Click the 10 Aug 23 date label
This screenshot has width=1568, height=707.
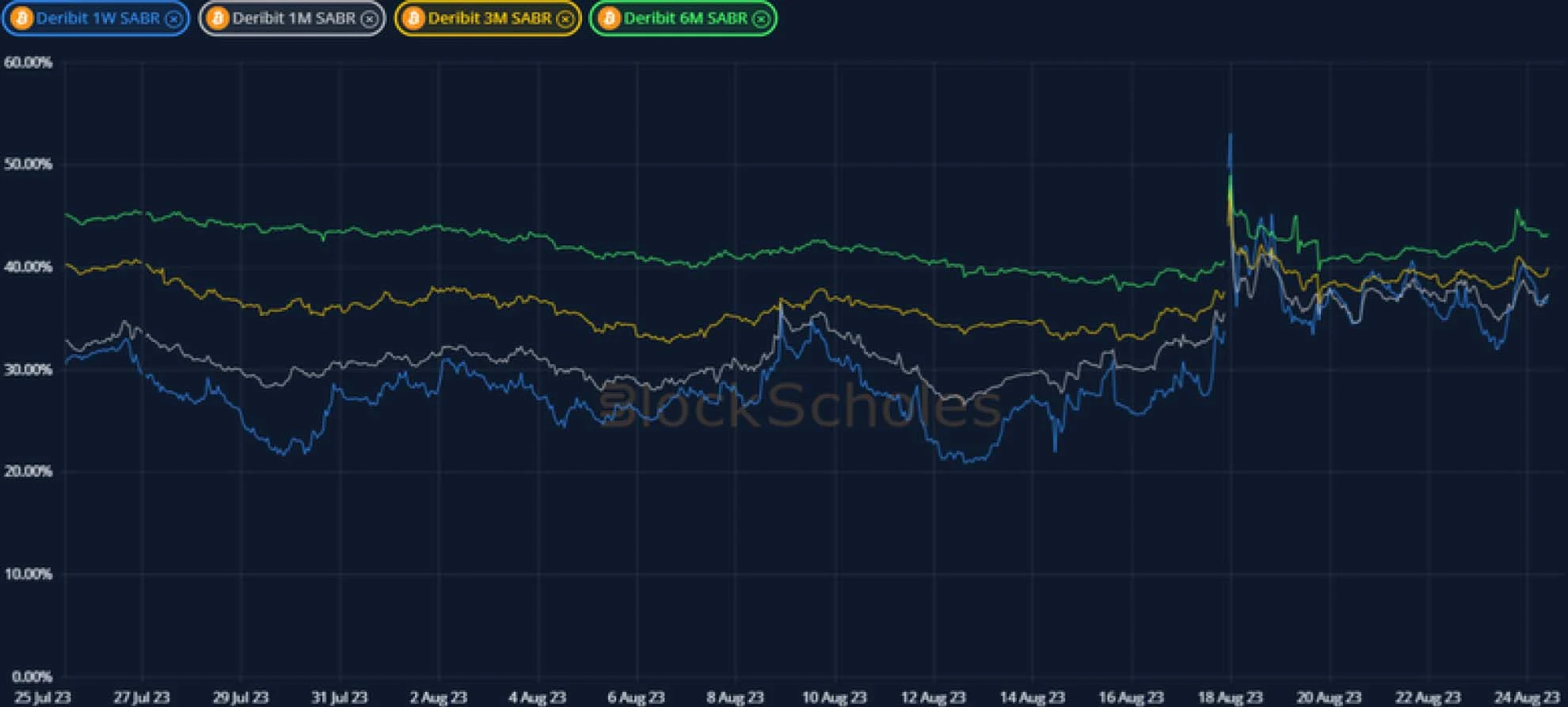tap(834, 697)
